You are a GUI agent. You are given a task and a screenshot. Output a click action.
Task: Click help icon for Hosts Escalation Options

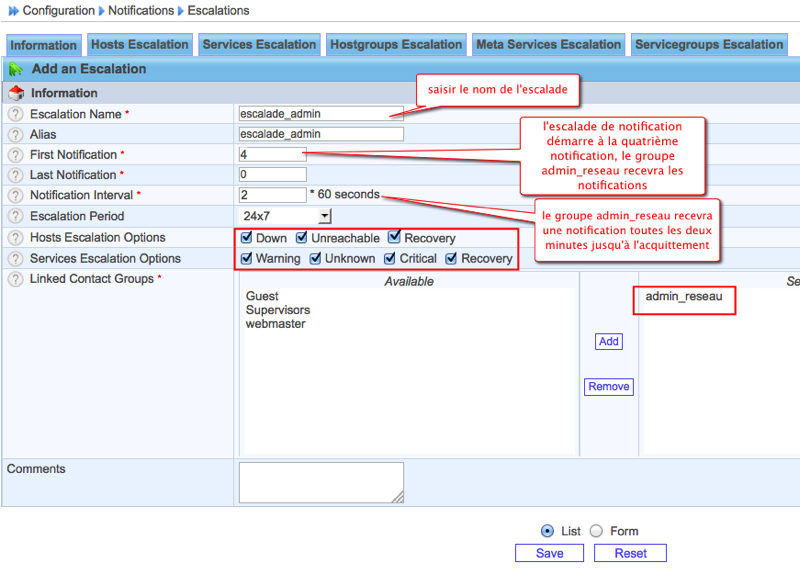pos(15,238)
